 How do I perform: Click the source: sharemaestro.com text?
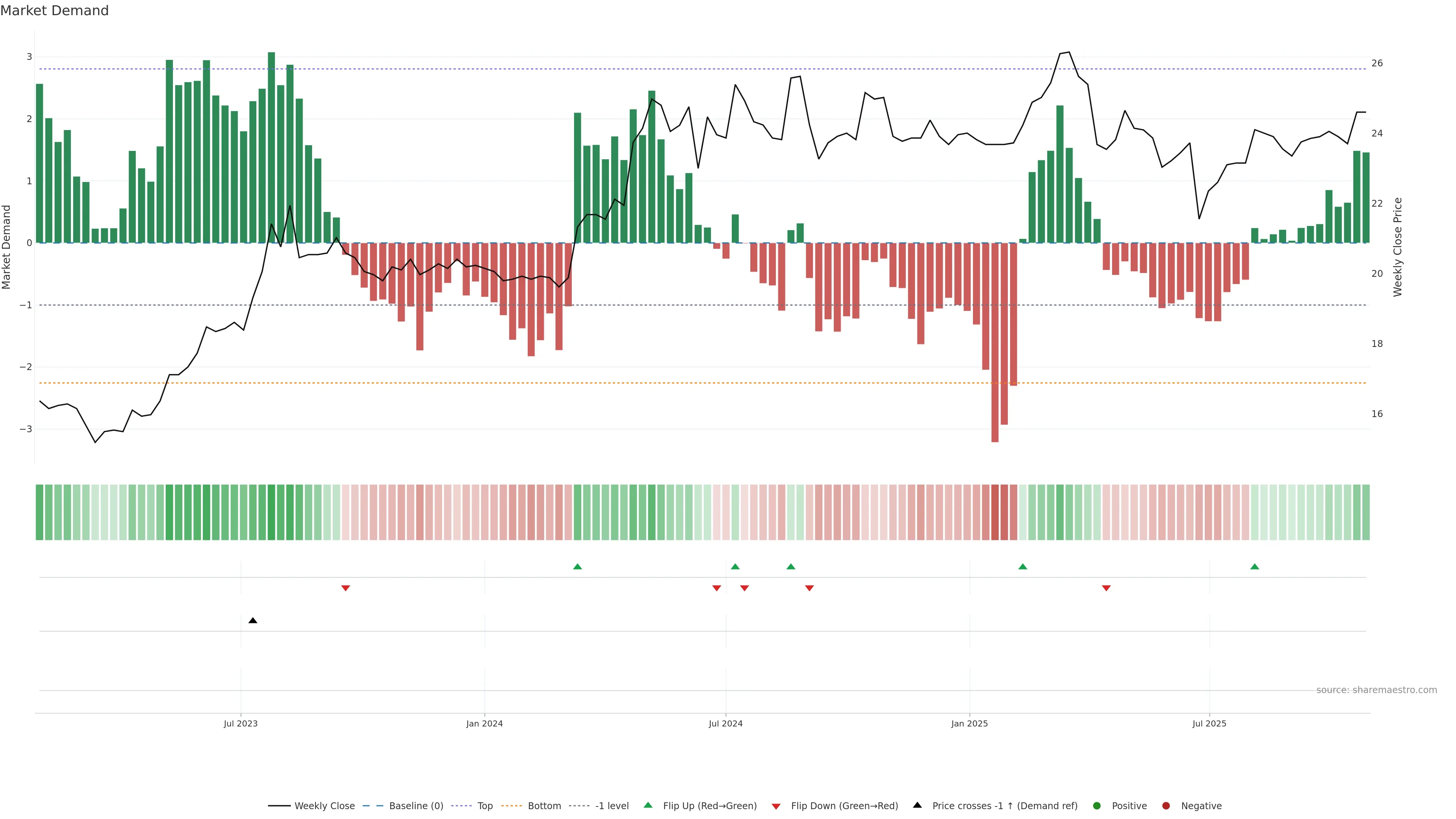[x=1376, y=690]
